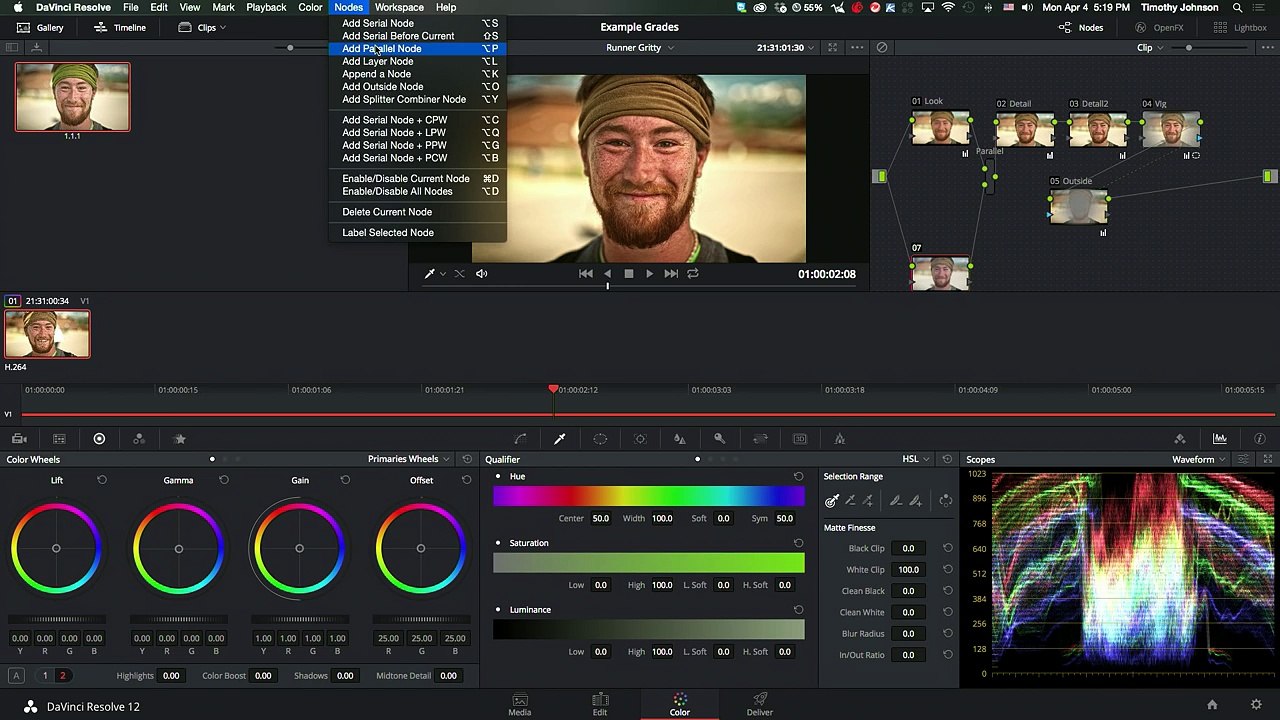
Task: Enable auto-balance A button
Action: point(18,676)
